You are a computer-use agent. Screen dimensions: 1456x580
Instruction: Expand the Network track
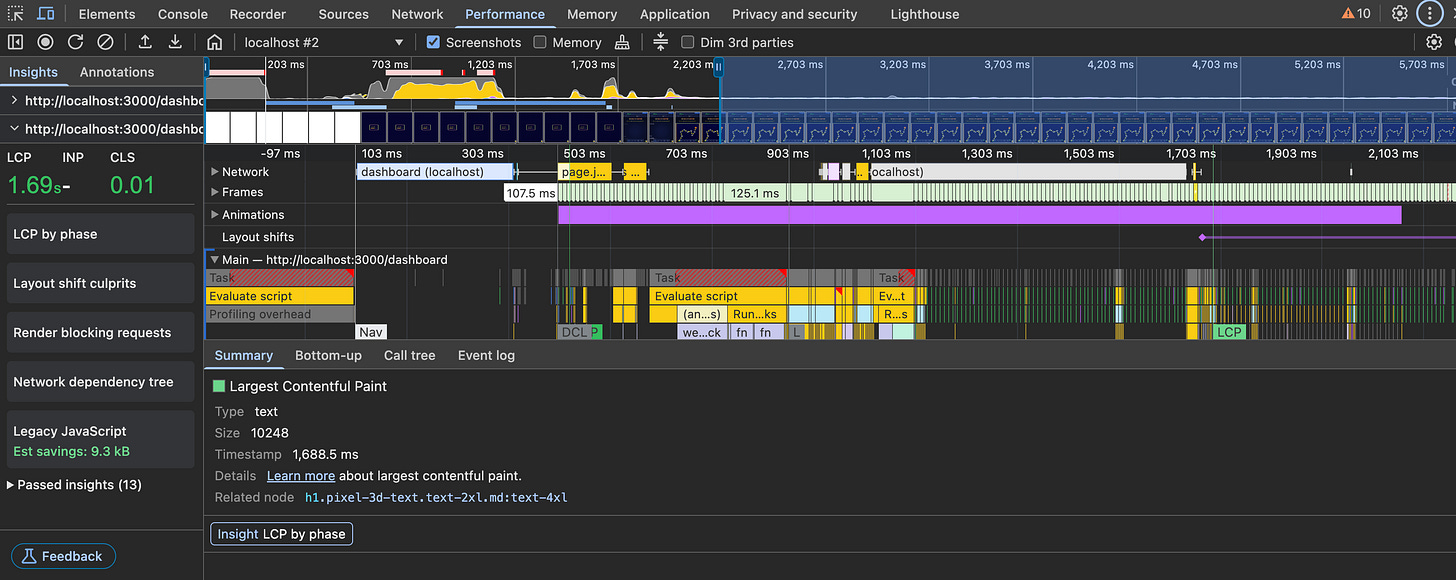(215, 172)
